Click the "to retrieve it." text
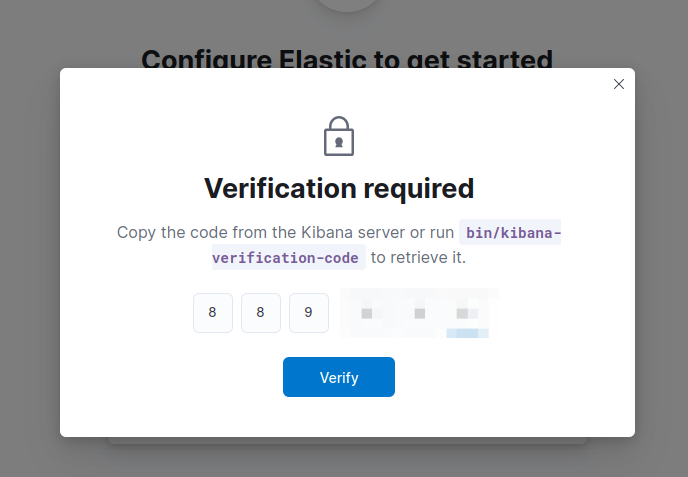 419,258
